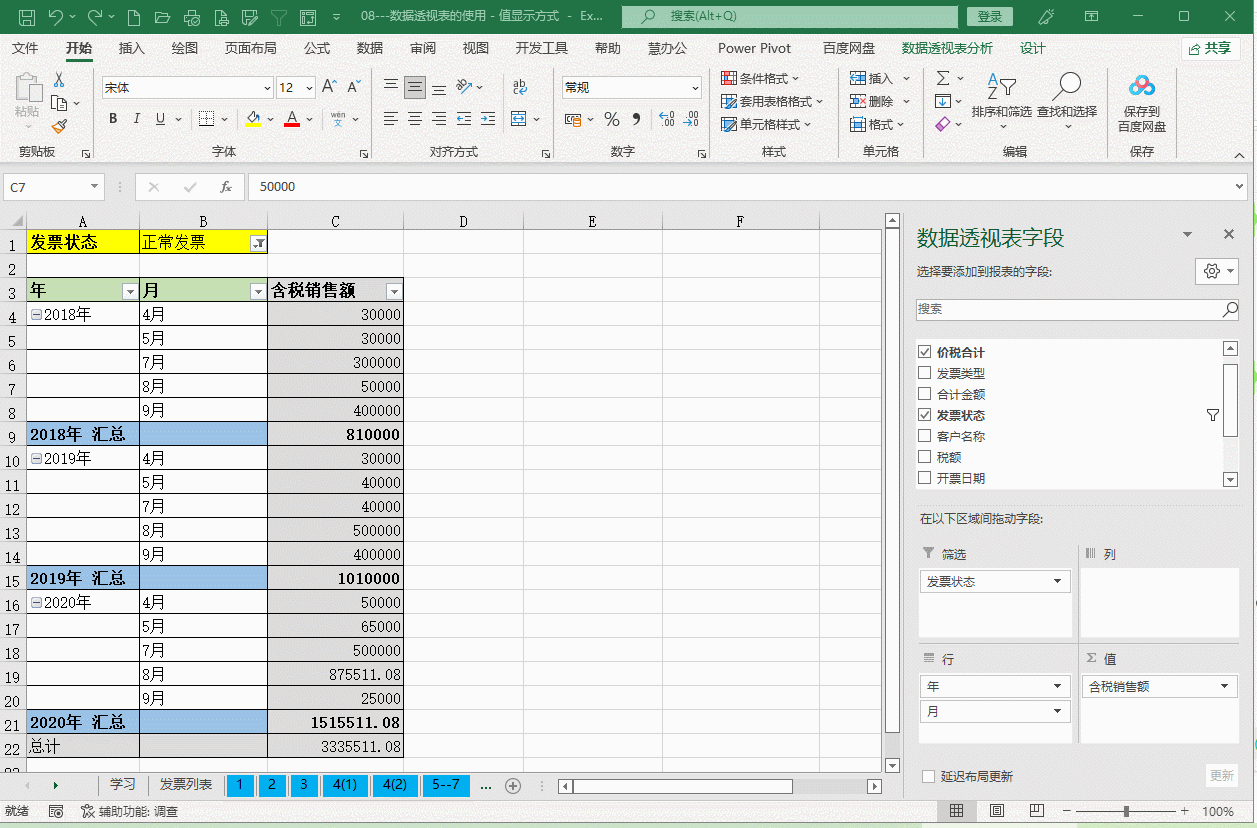Collapse the 2020年 group in pivot table
The height and width of the screenshot is (828, 1257).
(36, 603)
